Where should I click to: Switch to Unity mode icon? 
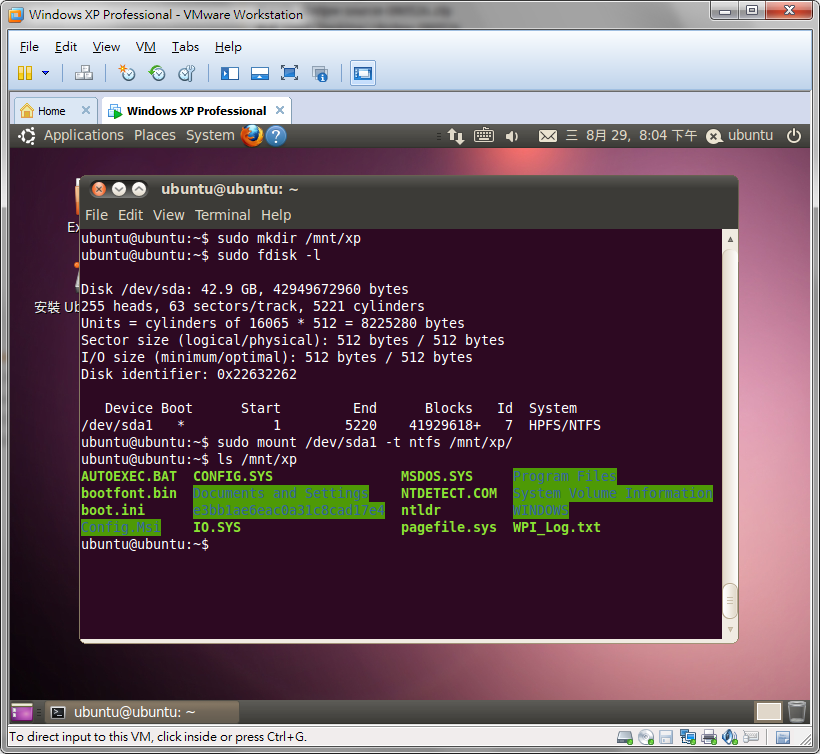320,74
